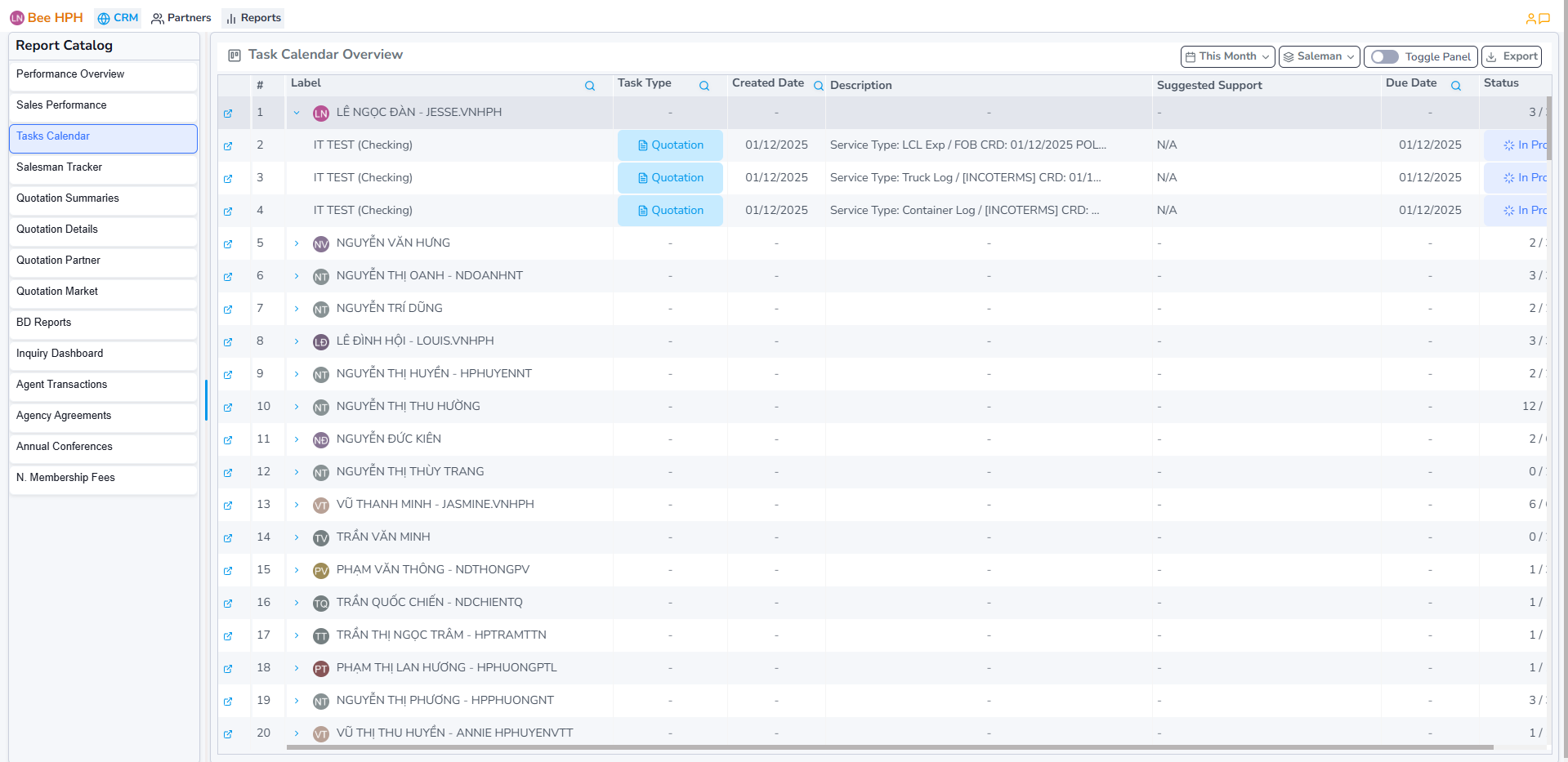Click the layers icon in Saleman filter
1568x762 pixels.
click(x=1289, y=56)
